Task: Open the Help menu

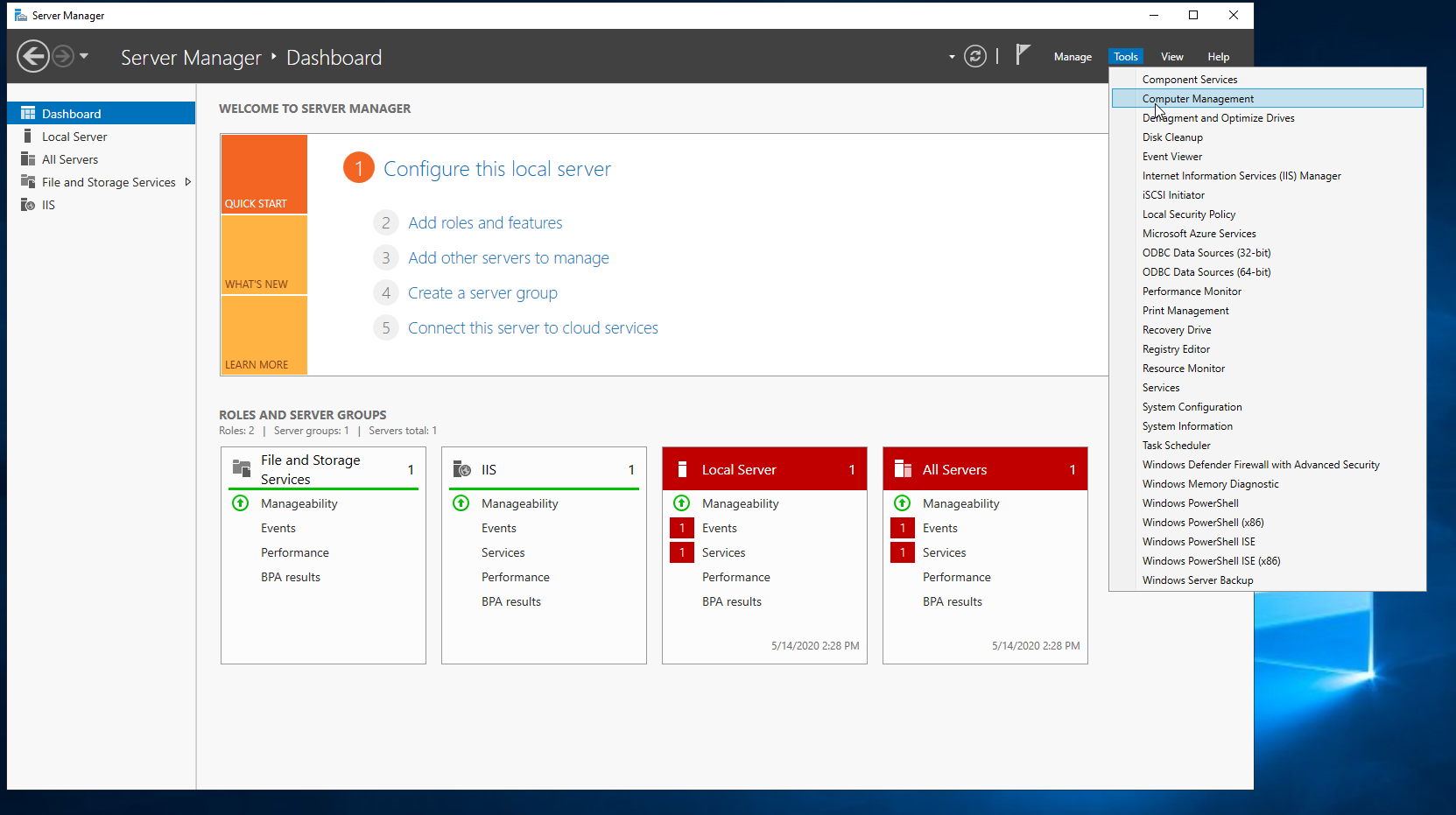Action: pos(1218,57)
